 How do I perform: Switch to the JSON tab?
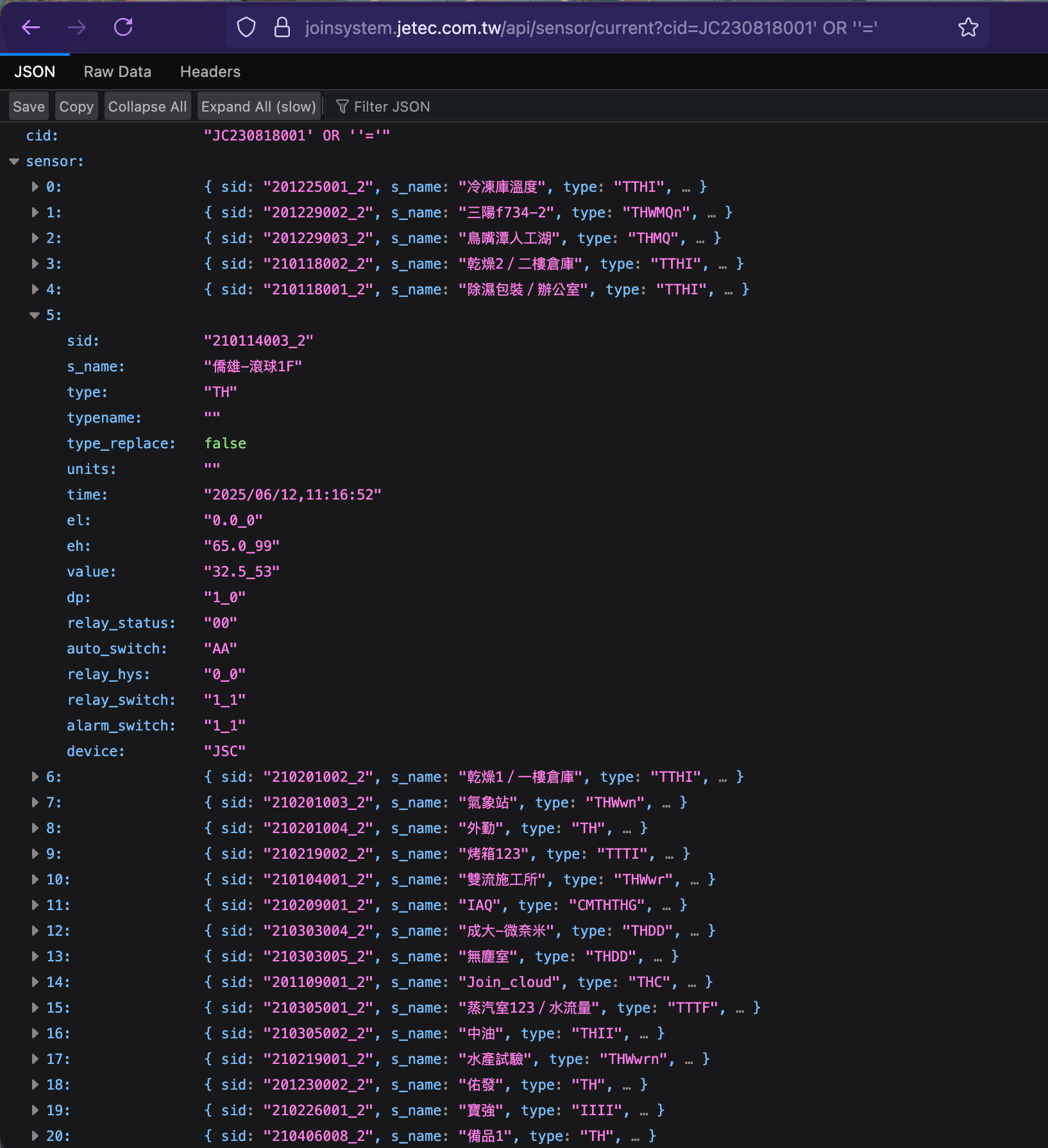pos(35,72)
